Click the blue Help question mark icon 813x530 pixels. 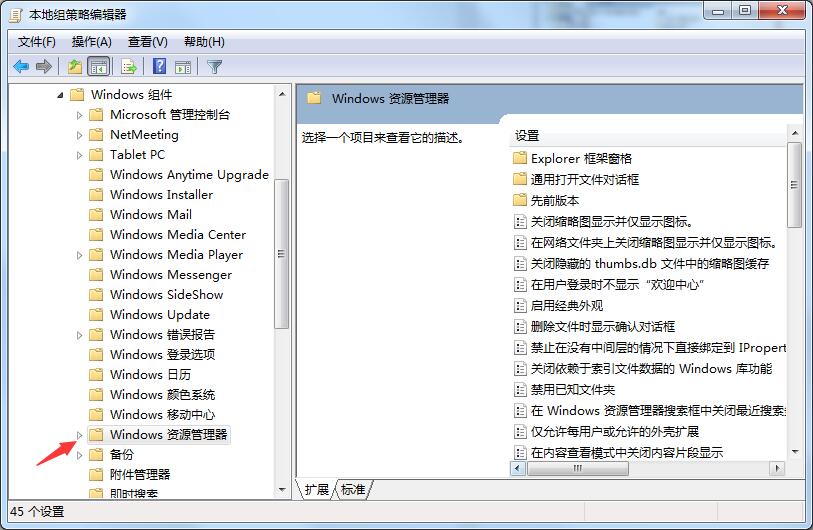(x=159, y=67)
